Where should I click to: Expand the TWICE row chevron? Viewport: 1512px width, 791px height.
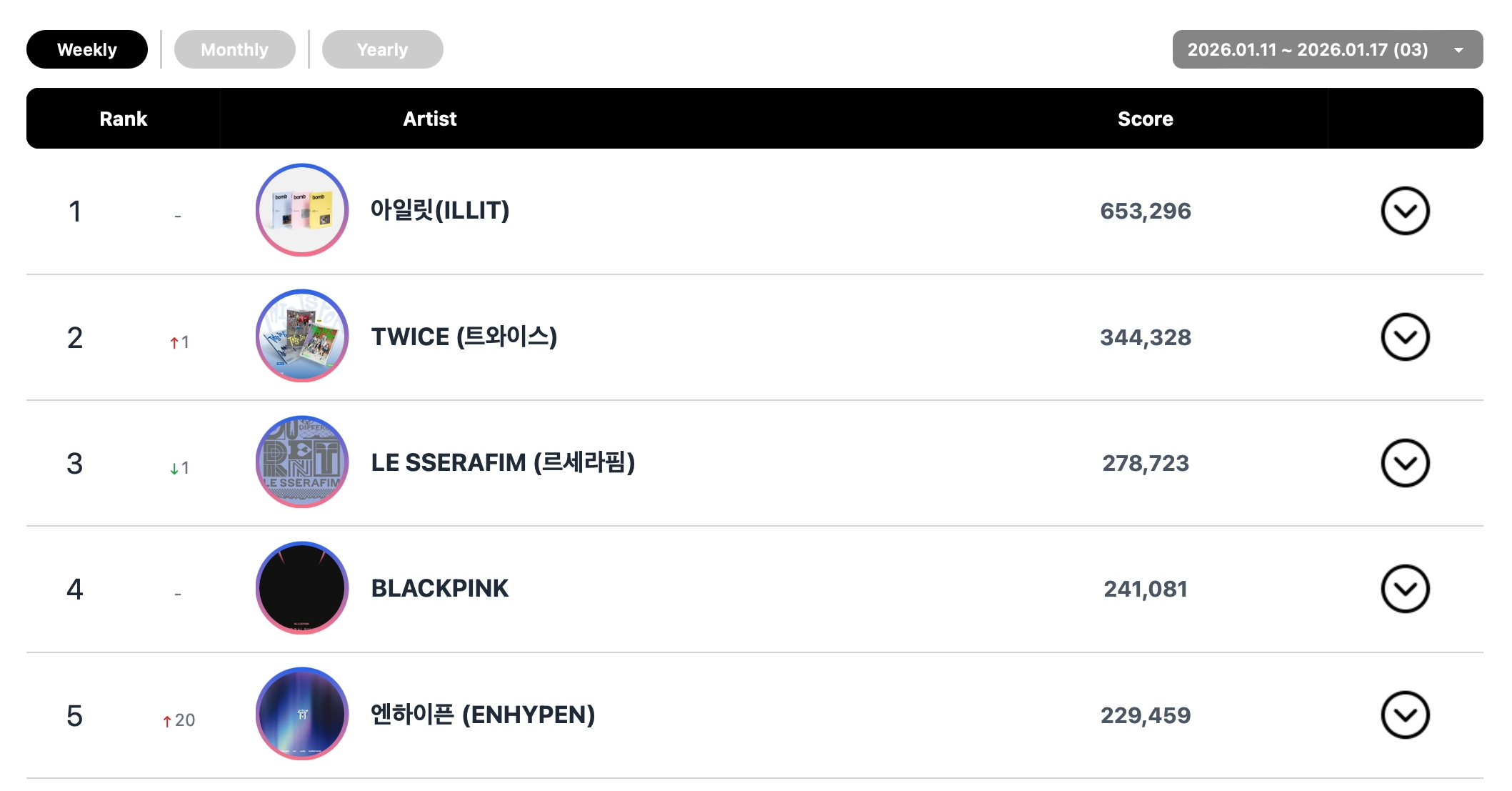(x=1404, y=337)
